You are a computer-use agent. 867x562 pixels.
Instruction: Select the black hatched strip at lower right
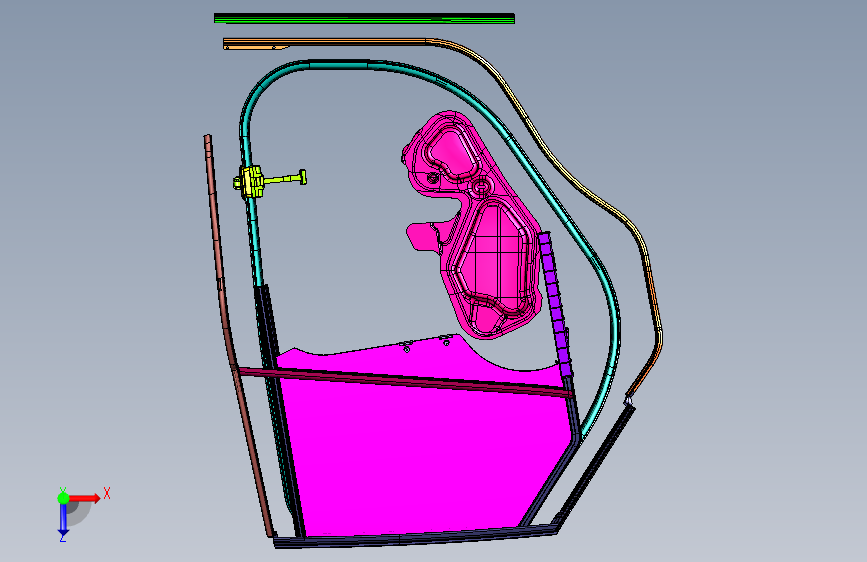point(594,466)
